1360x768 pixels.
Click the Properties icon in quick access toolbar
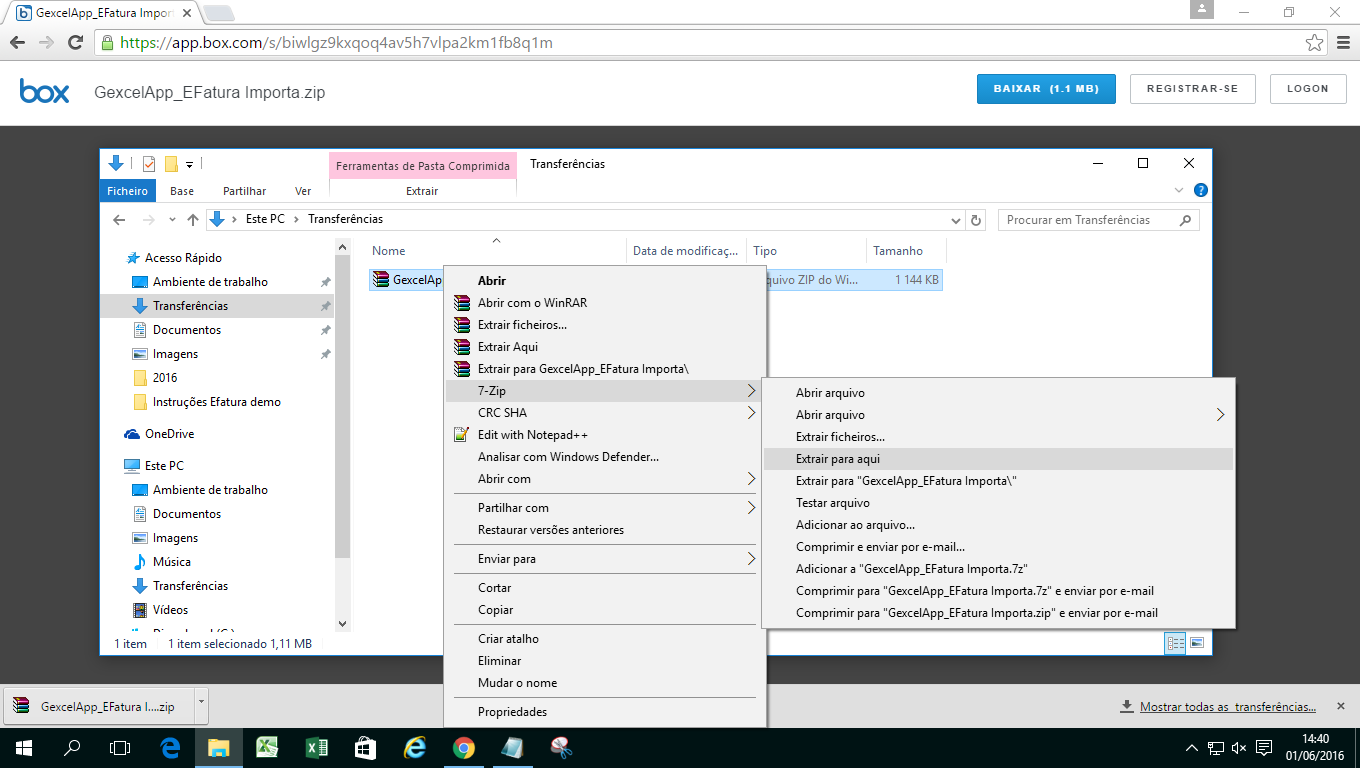(x=149, y=164)
